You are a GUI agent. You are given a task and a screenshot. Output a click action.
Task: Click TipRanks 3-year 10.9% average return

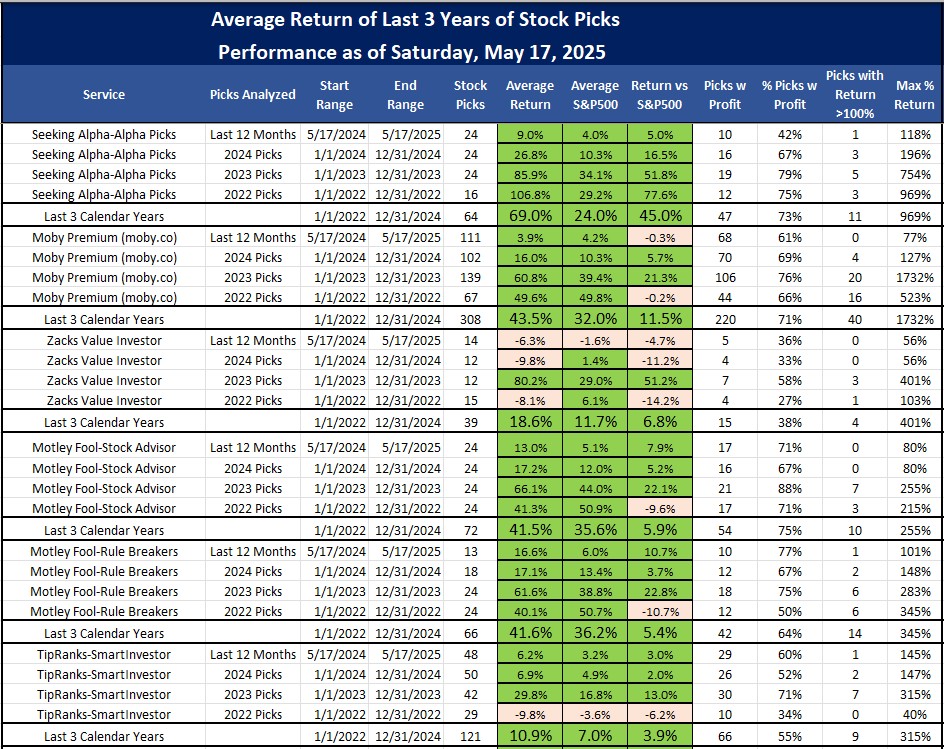point(530,735)
